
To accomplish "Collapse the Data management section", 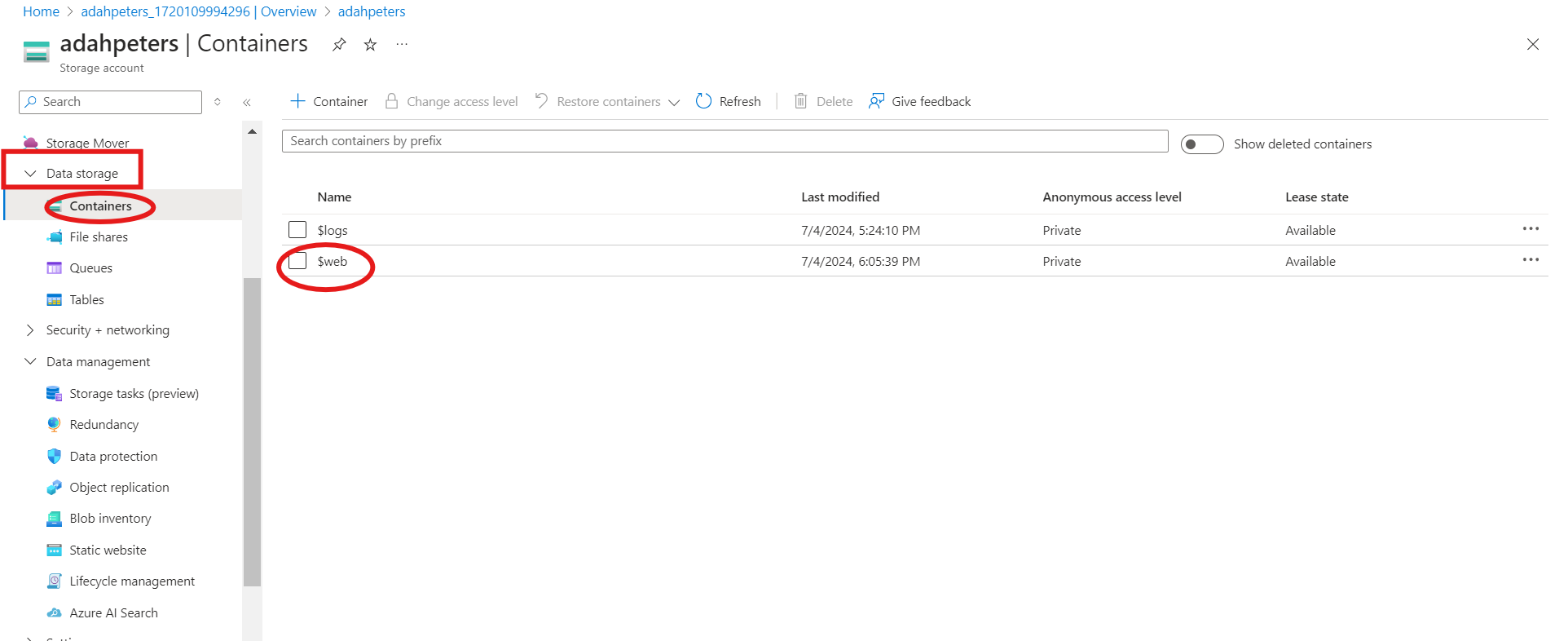I will (30, 361).
